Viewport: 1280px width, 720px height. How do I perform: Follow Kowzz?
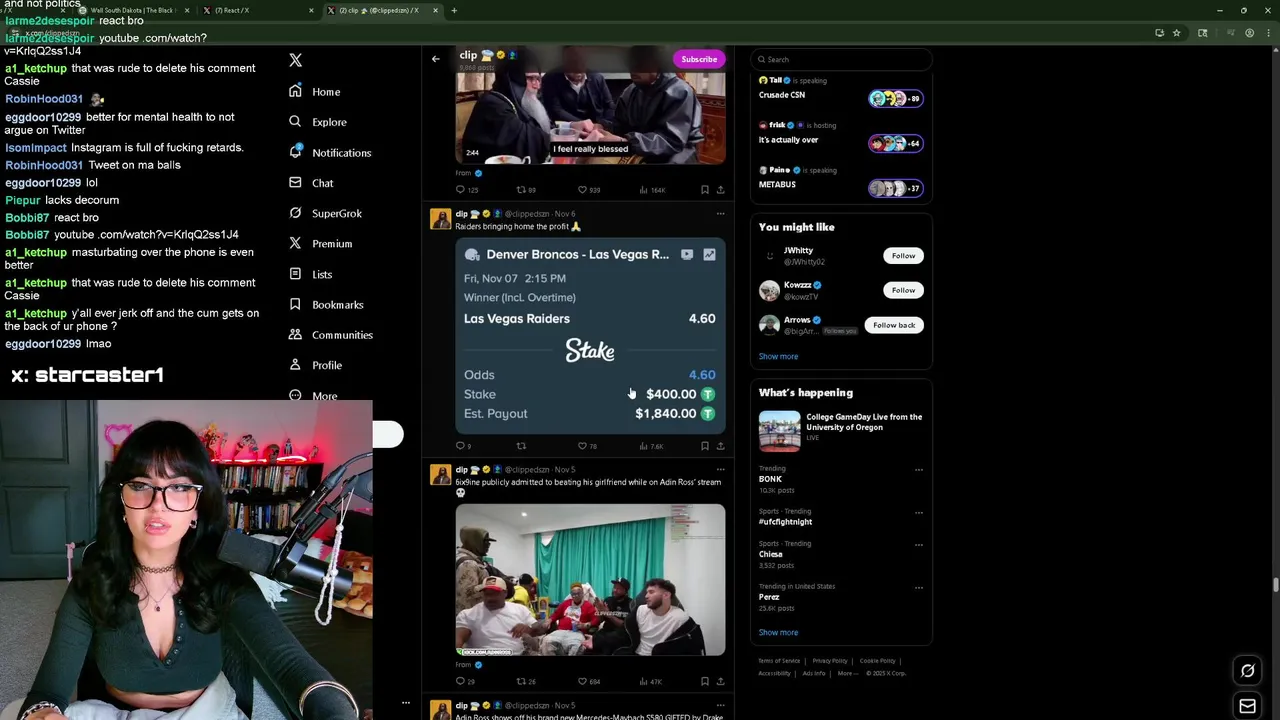click(903, 290)
